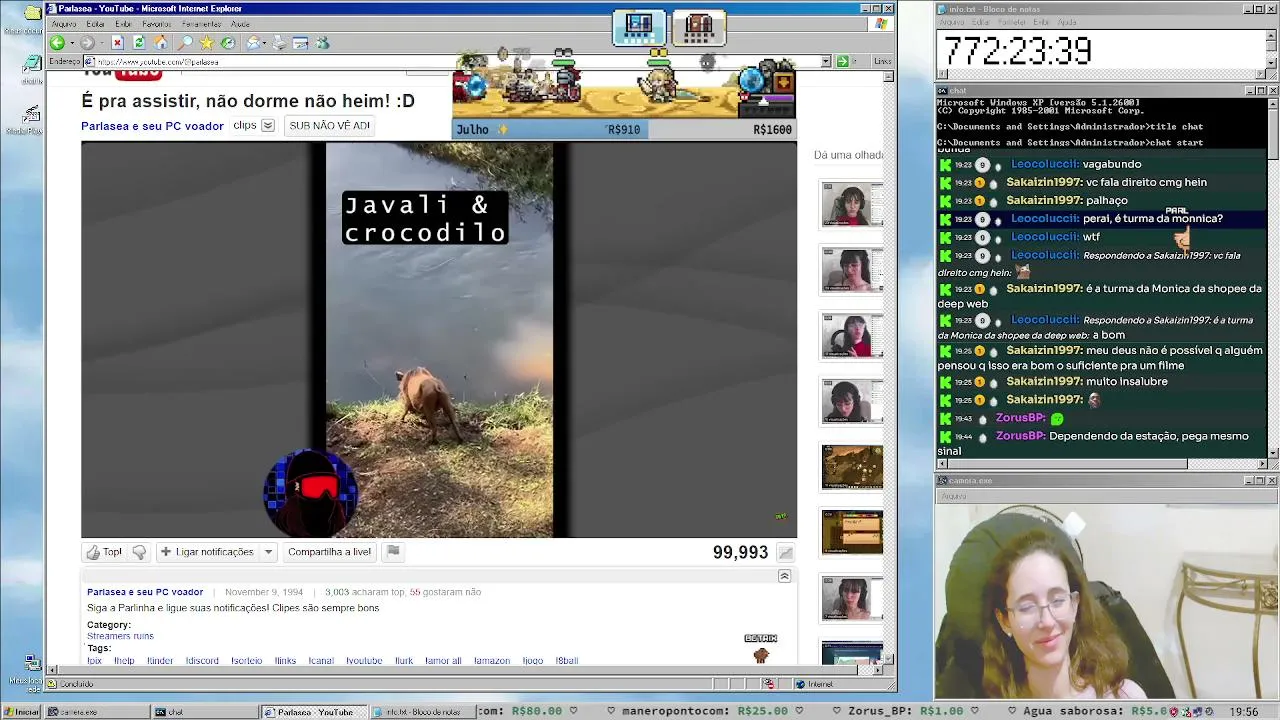Click the Edit page toolbar icon

[300, 43]
